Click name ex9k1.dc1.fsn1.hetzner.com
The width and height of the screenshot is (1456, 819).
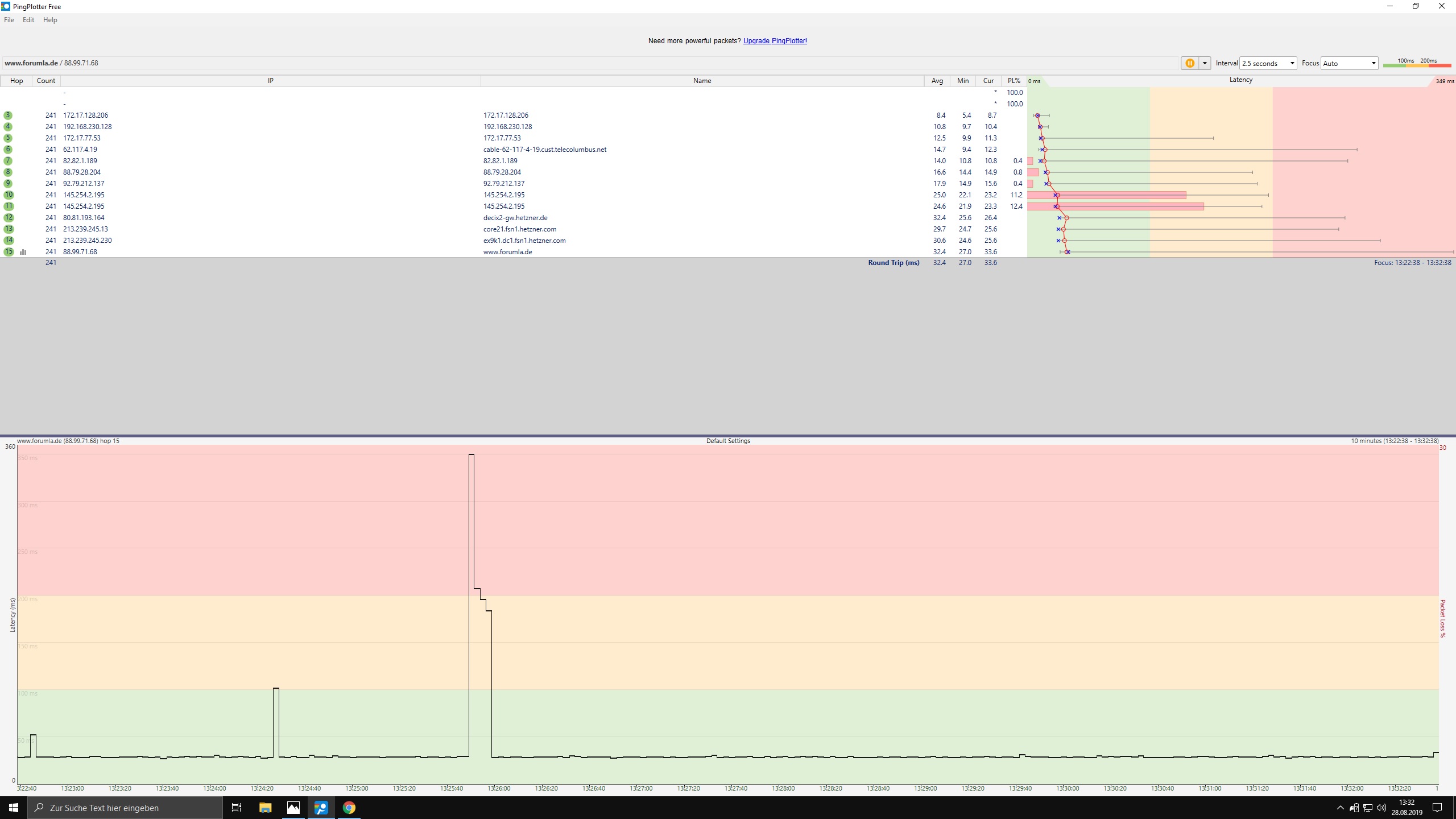tap(524, 241)
